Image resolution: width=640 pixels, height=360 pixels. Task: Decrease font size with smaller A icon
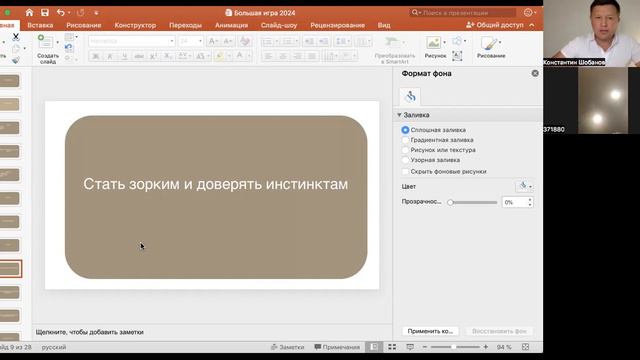coord(228,41)
